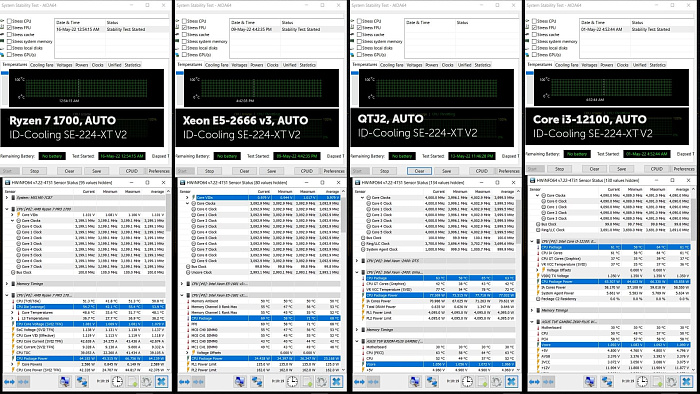Open Preferences in Ryzen AIDA64 window
Image resolution: width=700 pixels, height=394 pixels.
[159, 171]
